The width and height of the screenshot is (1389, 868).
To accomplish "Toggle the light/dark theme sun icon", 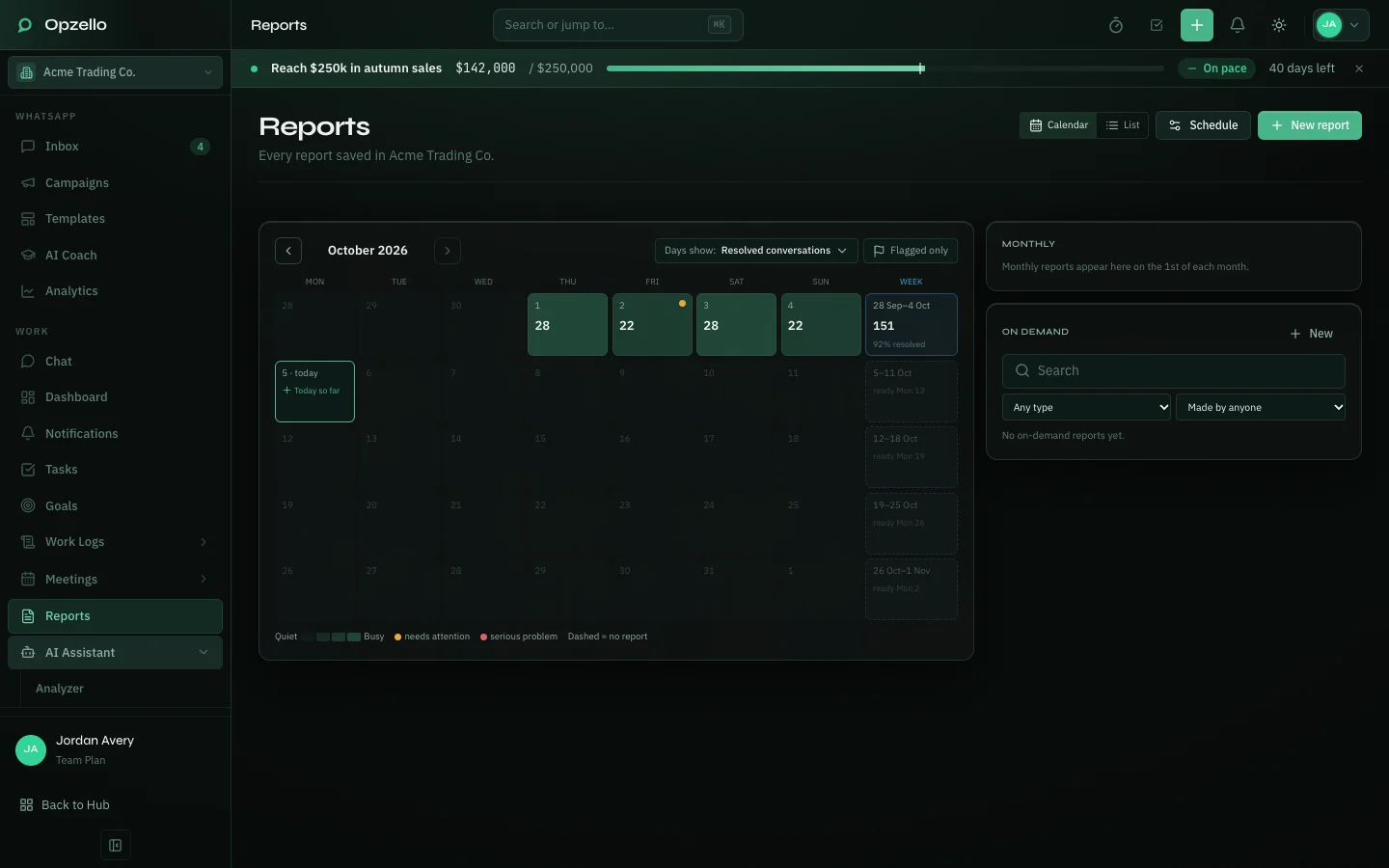I will (x=1279, y=25).
